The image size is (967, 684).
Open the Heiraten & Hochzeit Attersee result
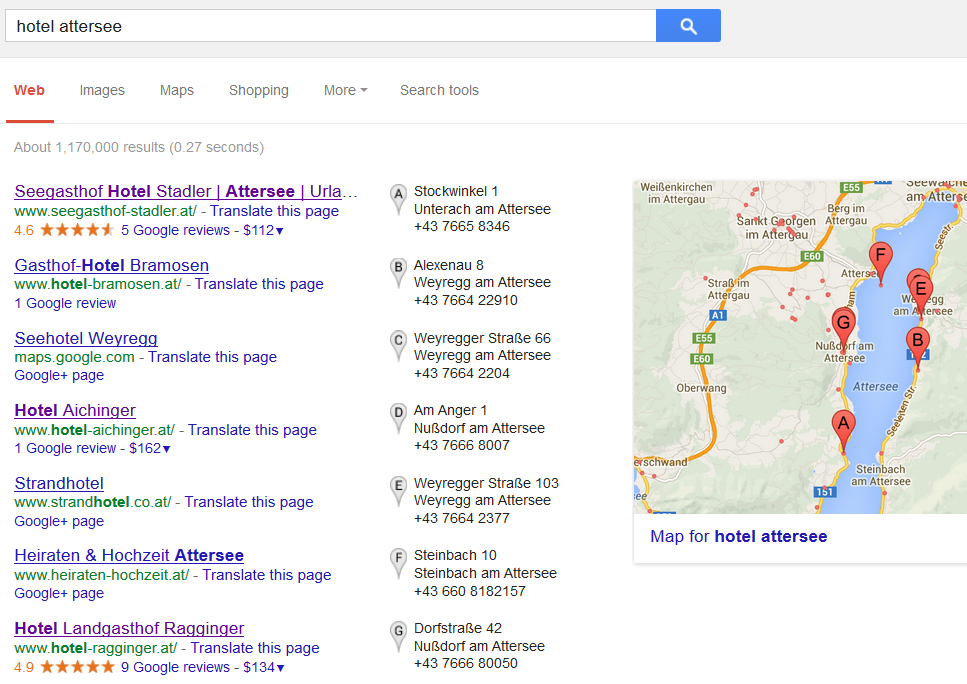pos(129,555)
